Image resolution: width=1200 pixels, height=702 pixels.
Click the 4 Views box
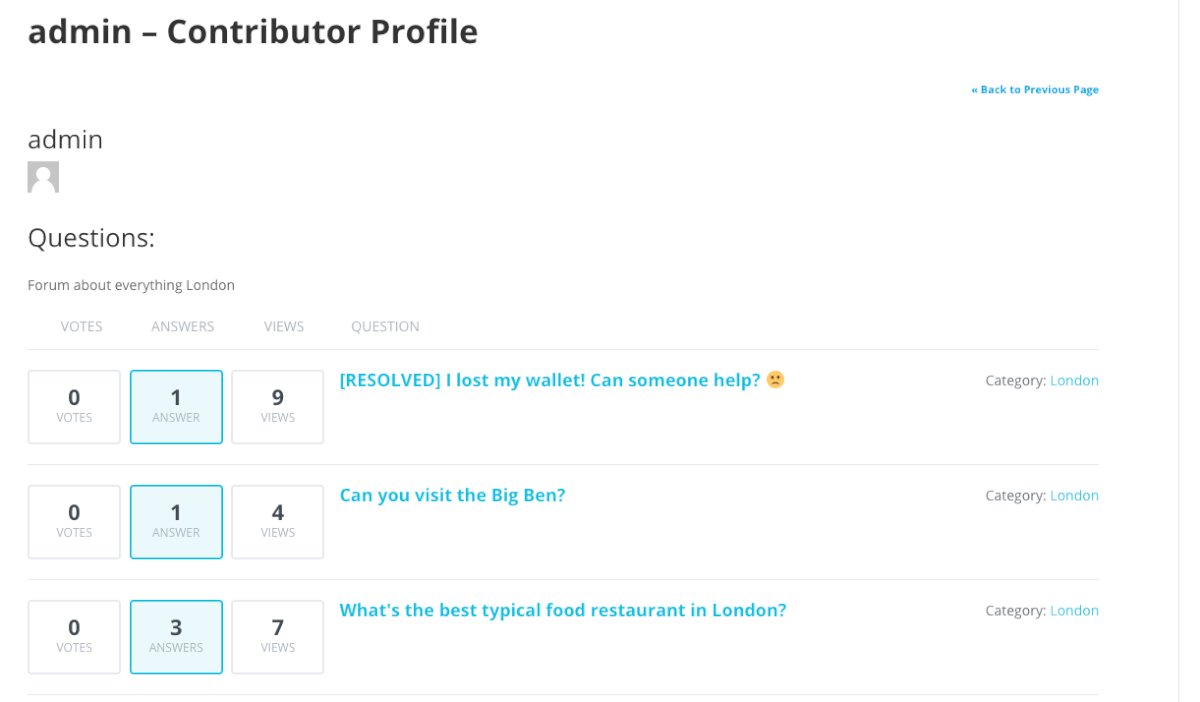click(278, 522)
